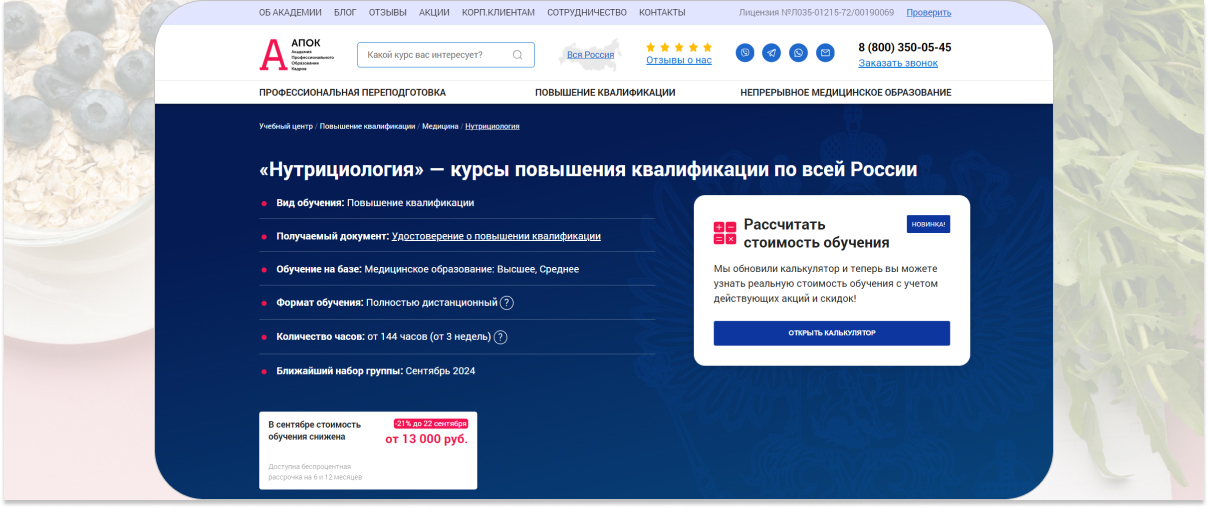Show help for Количество часов question mark
The height and width of the screenshot is (508, 1208).
[x=501, y=337]
